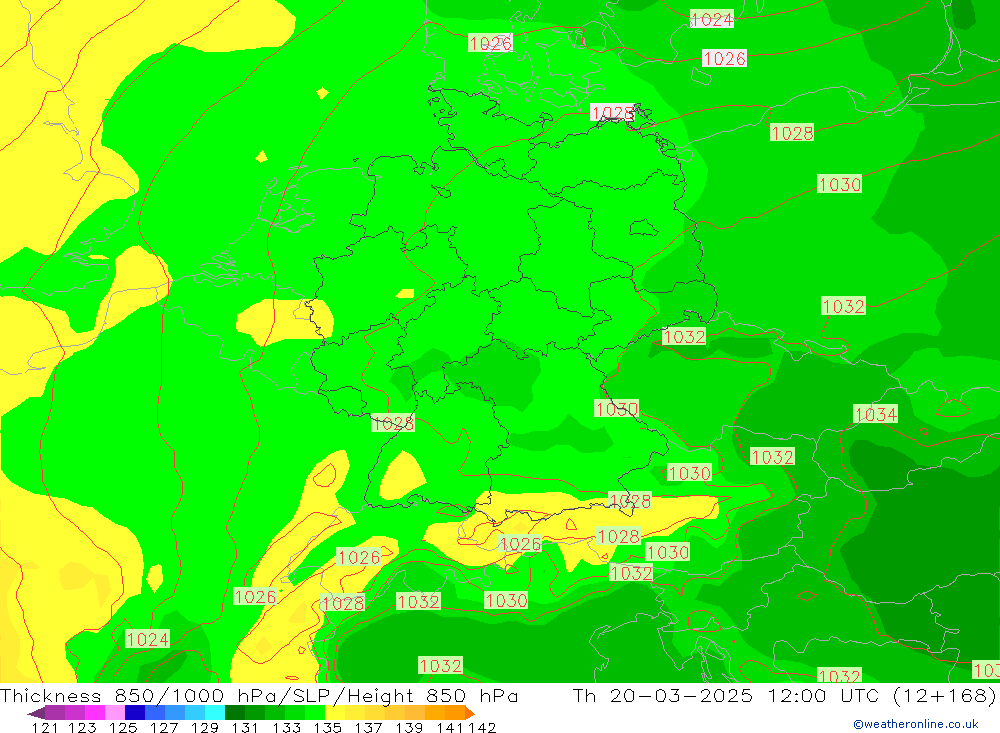1000x733 pixels.
Task: Click legend value 137
Action: (368, 727)
